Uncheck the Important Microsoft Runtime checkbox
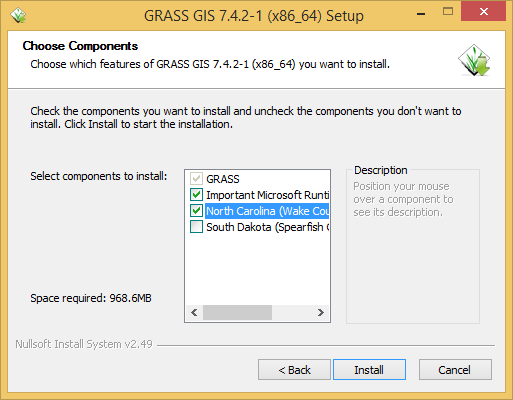This screenshot has width=513, height=400. (196, 195)
